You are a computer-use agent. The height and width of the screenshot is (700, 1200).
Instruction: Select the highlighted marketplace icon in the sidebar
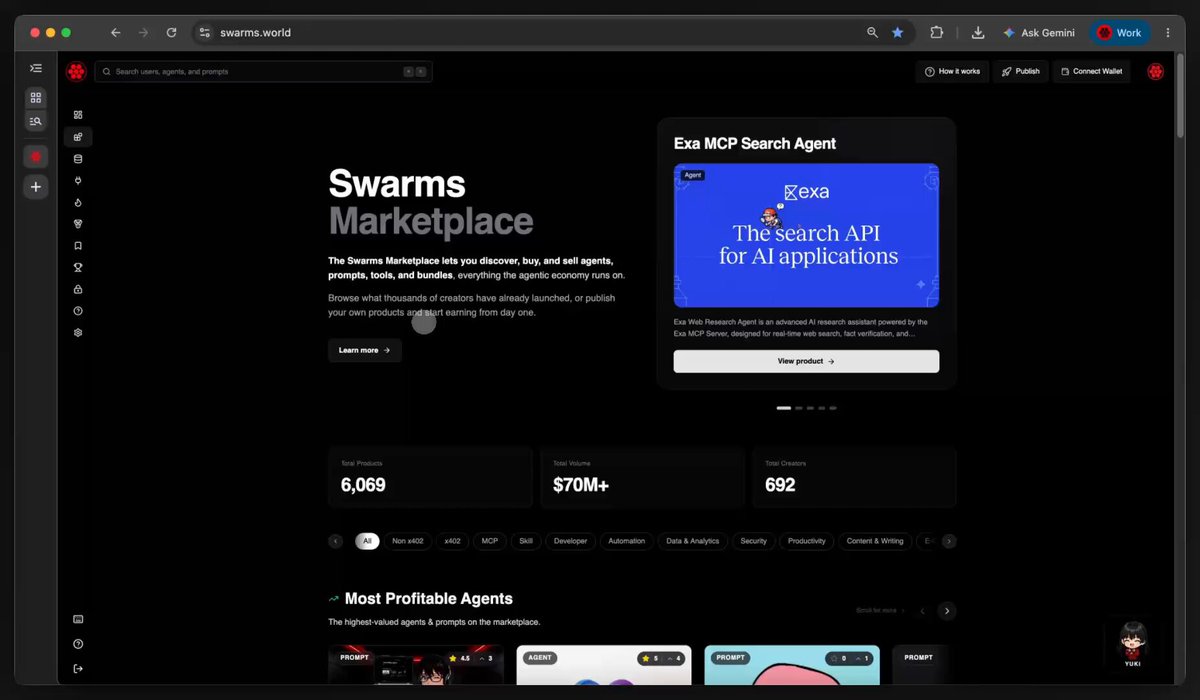(x=78, y=137)
